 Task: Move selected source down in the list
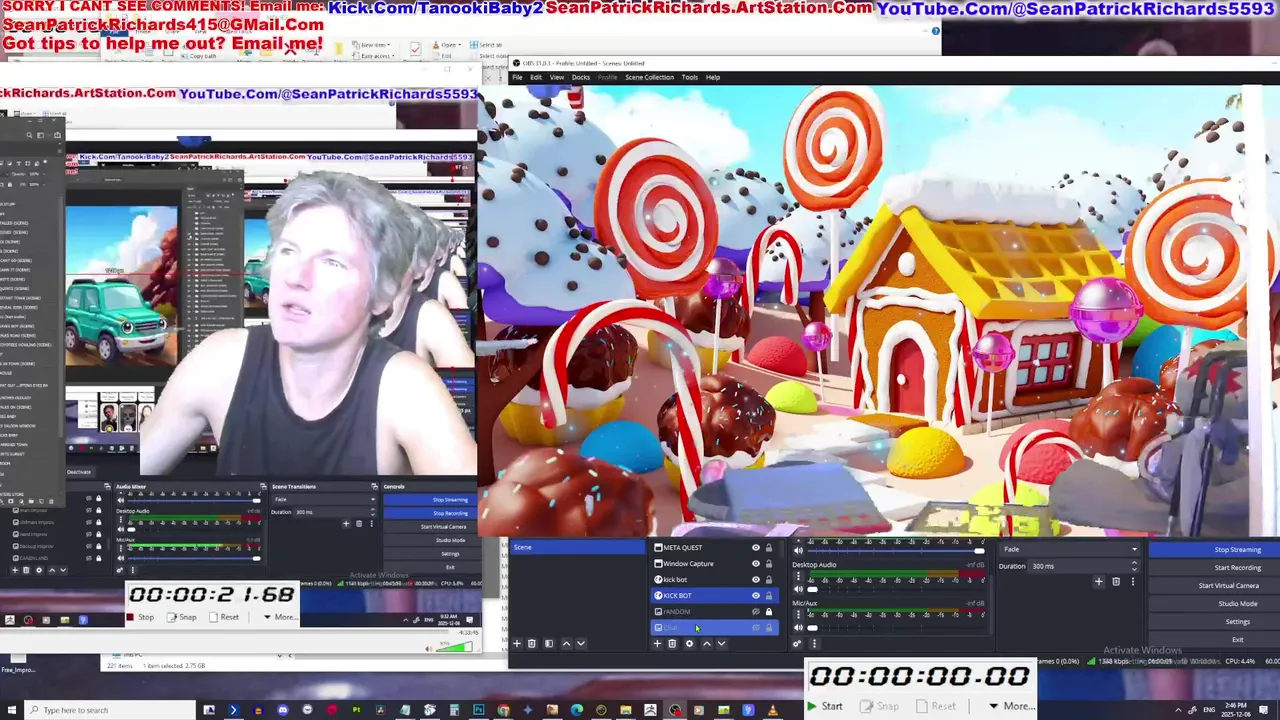(x=721, y=643)
